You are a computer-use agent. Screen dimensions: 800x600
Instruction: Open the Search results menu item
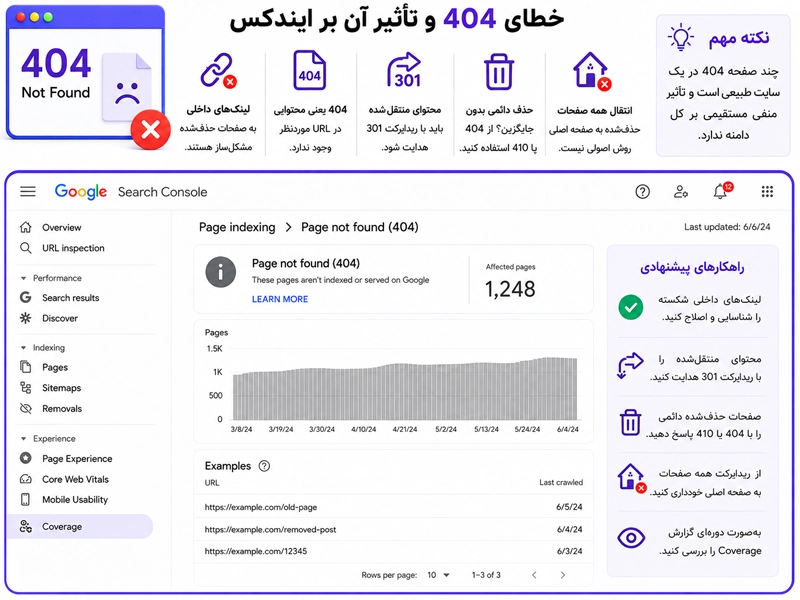pos(70,297)
